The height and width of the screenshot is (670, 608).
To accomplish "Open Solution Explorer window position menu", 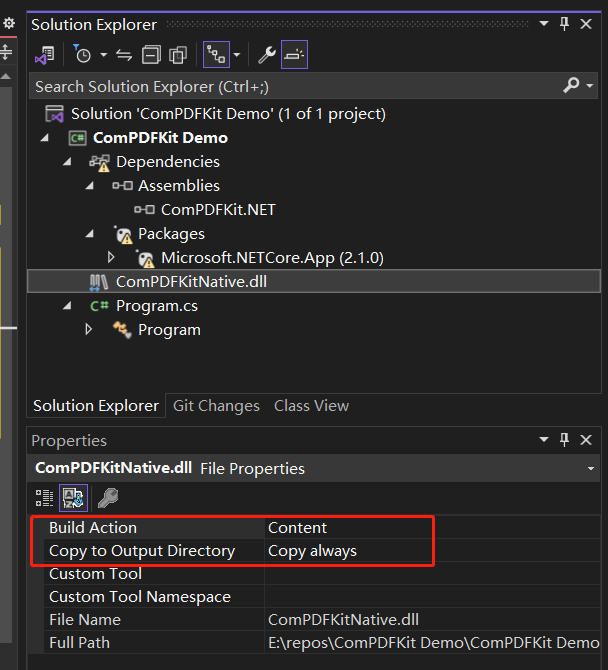I will point(543,24).
